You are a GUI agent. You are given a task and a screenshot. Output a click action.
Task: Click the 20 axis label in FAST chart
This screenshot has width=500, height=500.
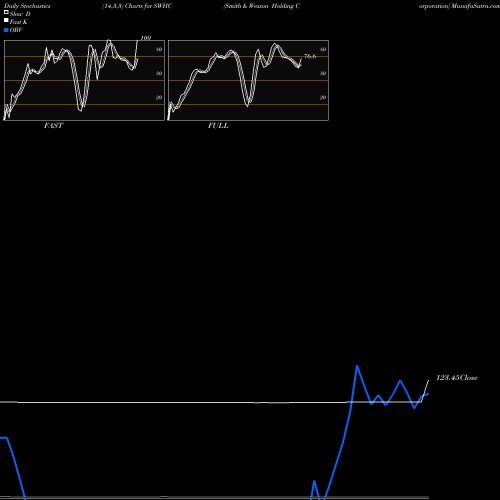click(x=159, y=97)
